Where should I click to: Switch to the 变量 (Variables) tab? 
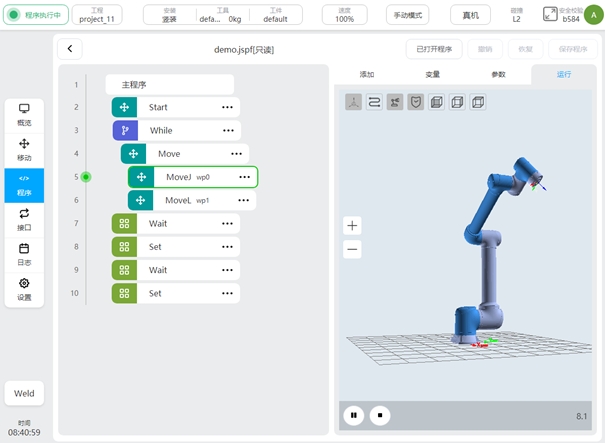432,75
